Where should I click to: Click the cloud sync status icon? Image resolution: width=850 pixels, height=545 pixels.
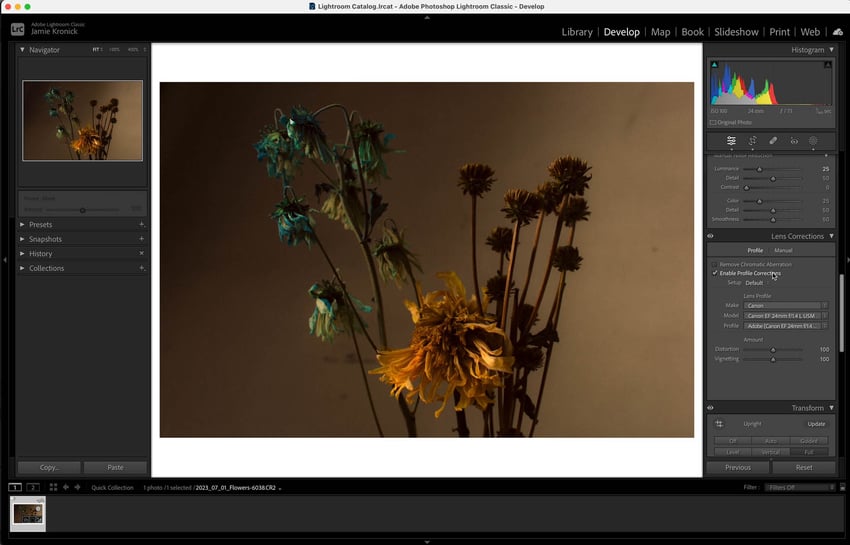[x=838, y=32]
